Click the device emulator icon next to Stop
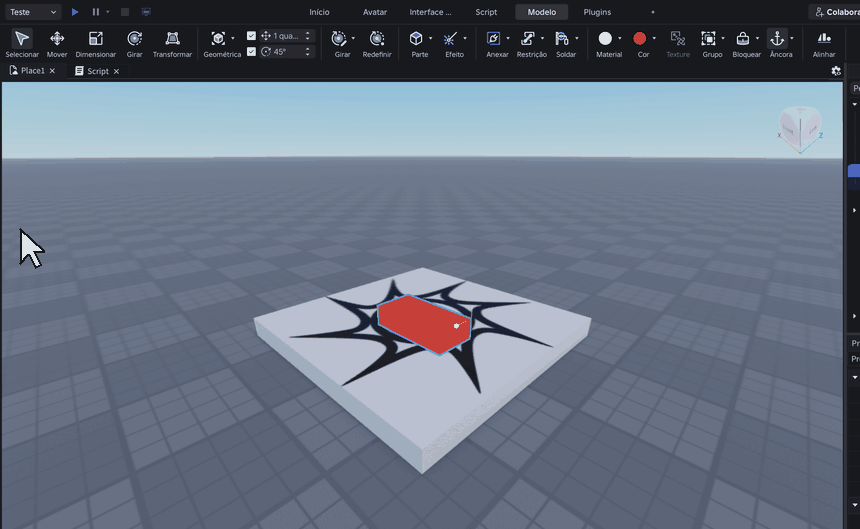Viewport: 860px width, 529px height. (x=146, y=12)
